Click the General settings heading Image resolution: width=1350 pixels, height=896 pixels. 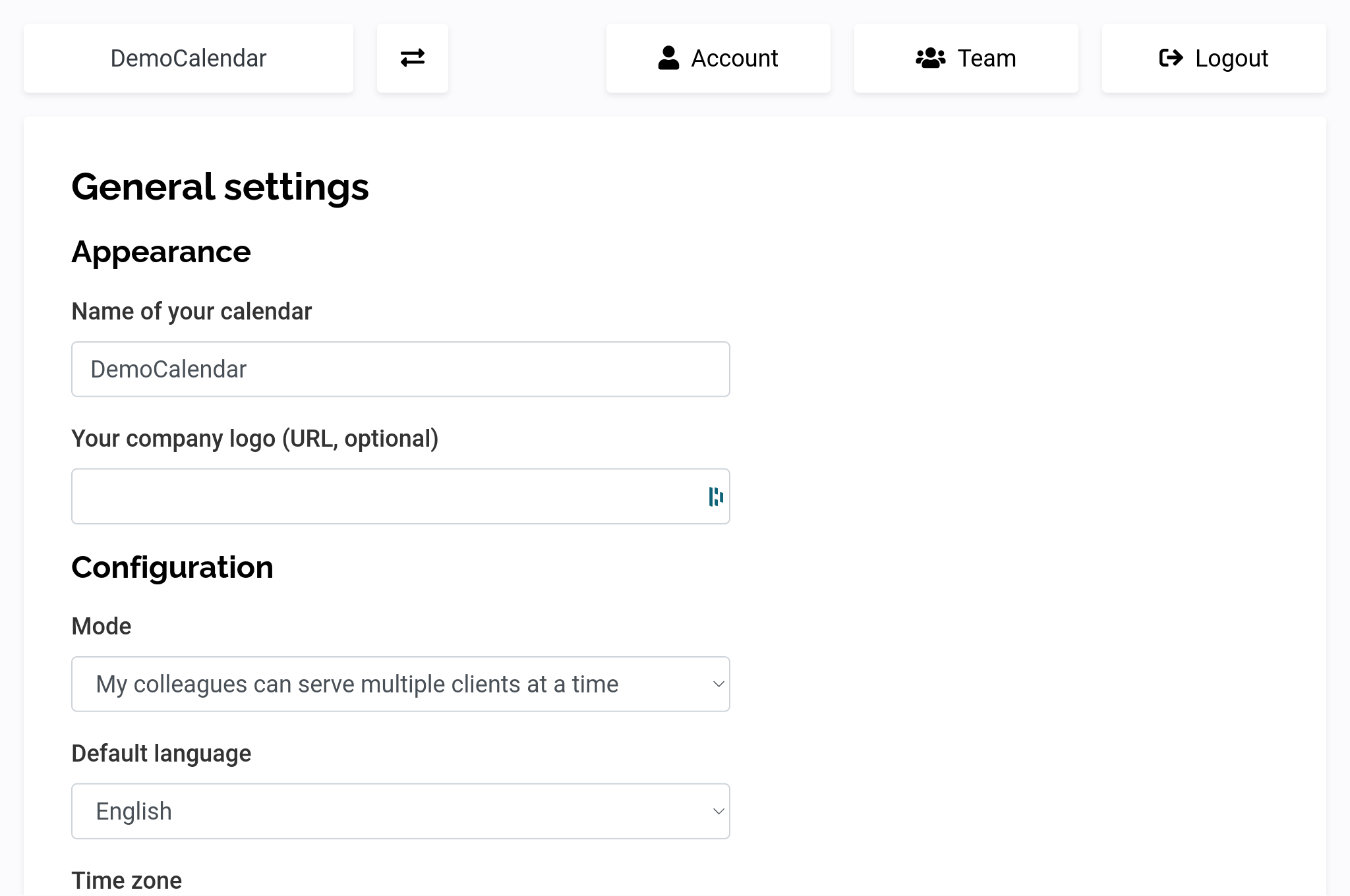[220, 187]
